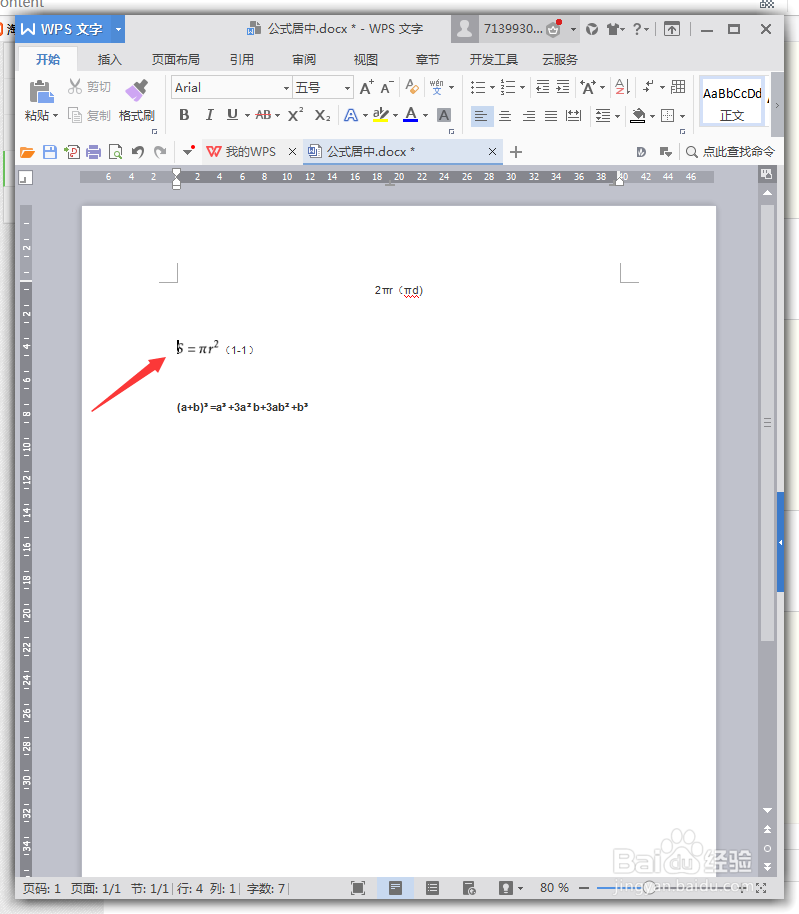
Task: Open the 页面布局 ribbon tab
Action: [175, 59]
